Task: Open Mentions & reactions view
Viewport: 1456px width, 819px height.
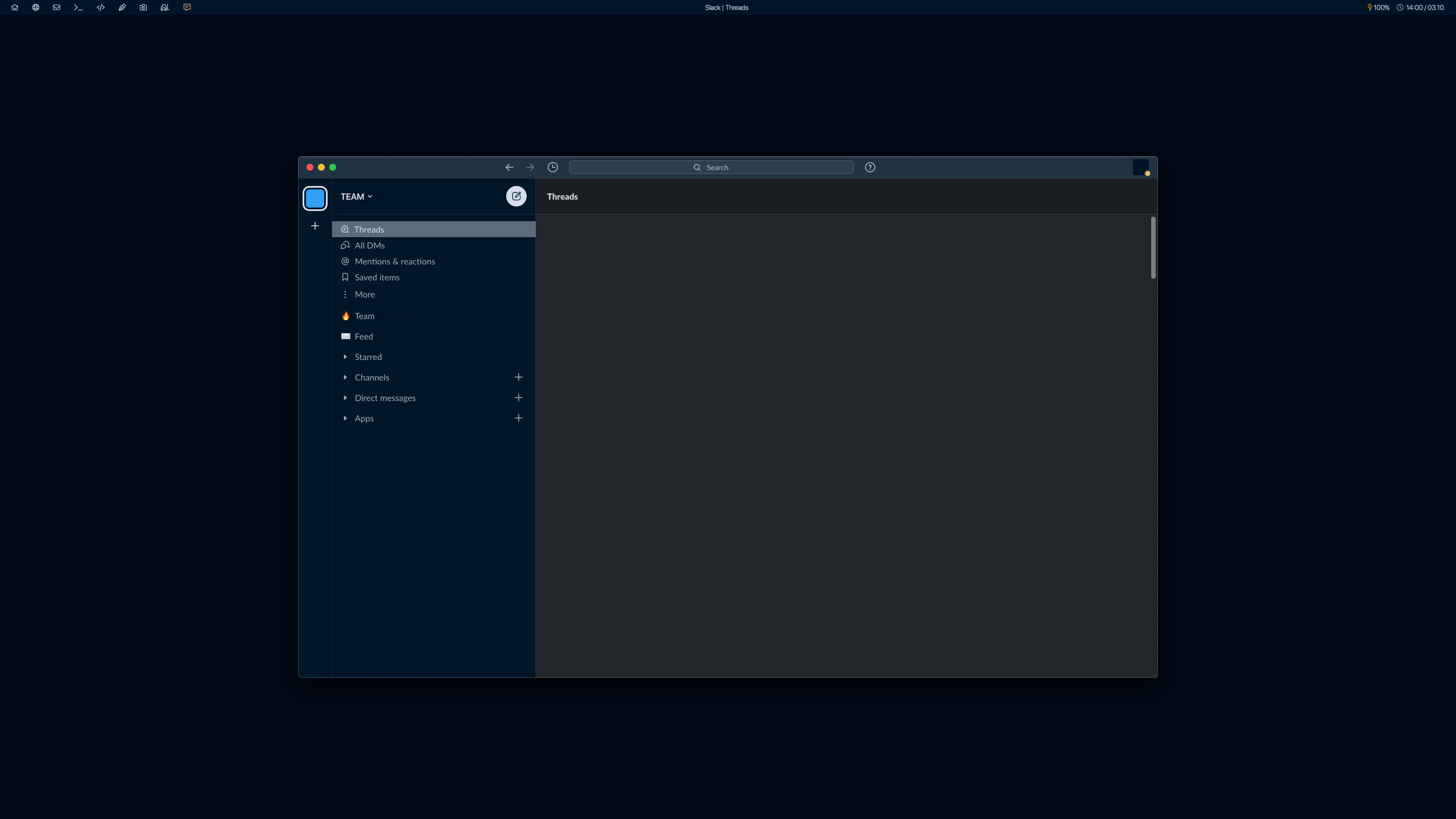Action: [394, 262]
